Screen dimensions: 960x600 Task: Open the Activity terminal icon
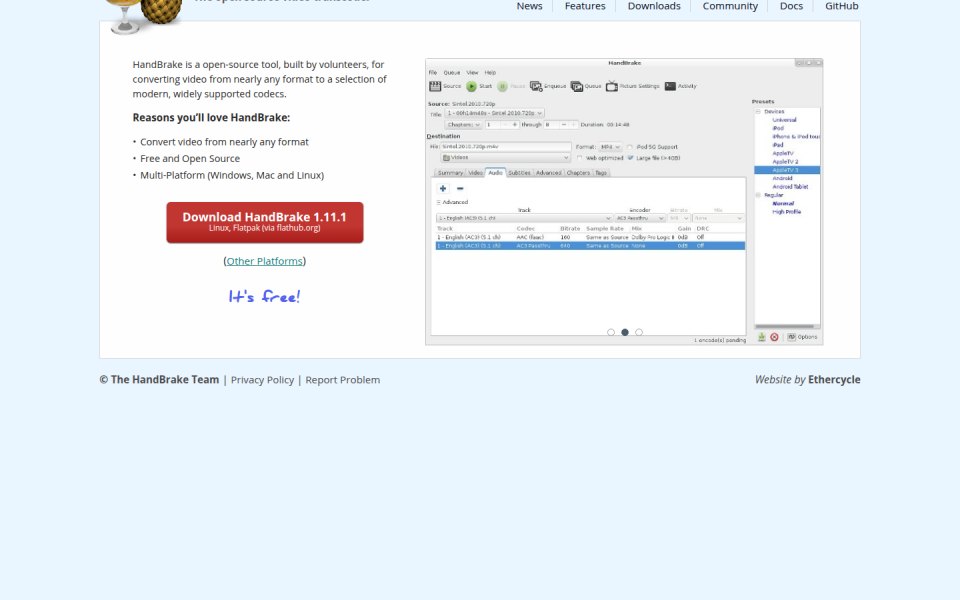(670, 86)
